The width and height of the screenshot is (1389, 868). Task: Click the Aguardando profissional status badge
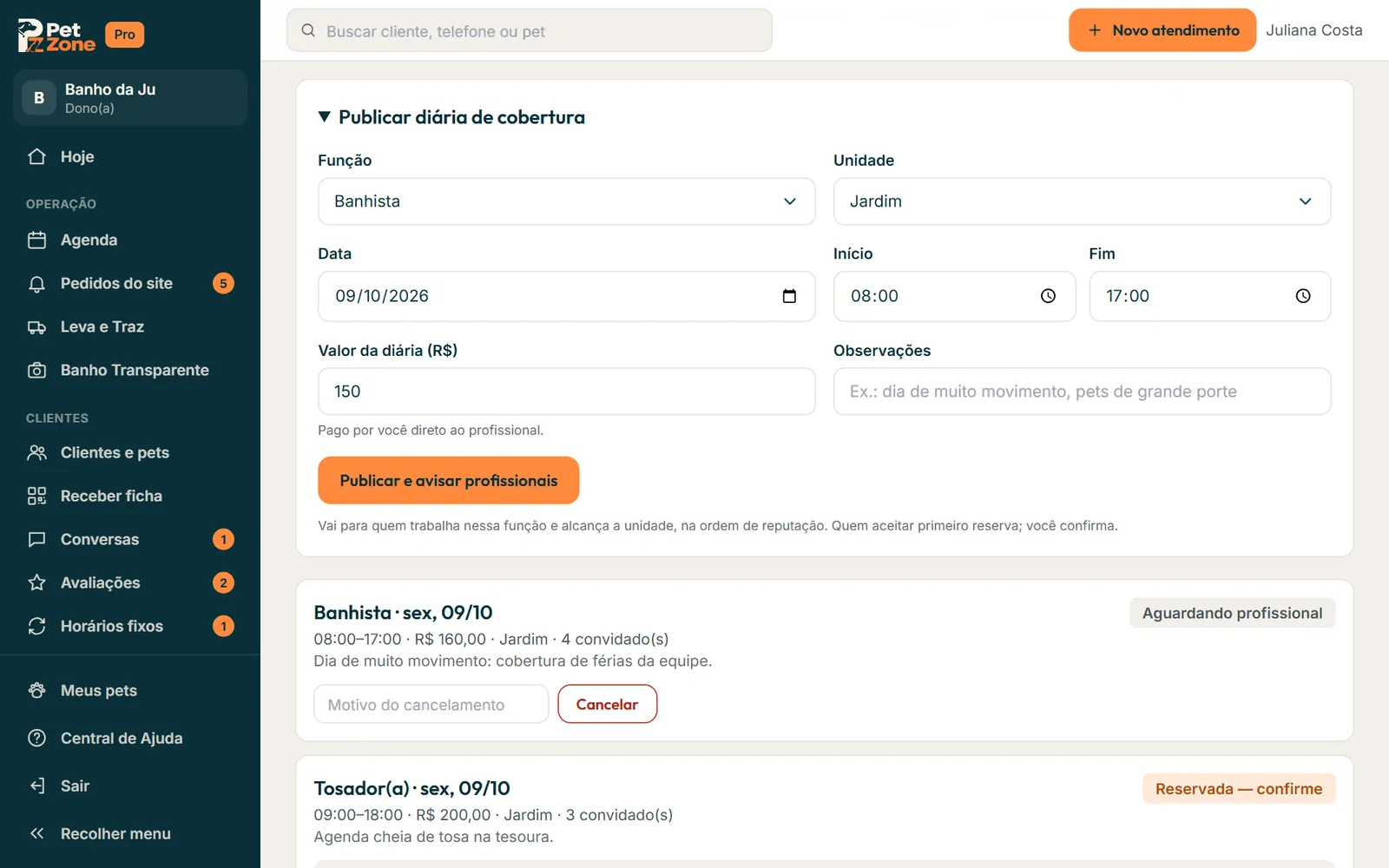(x=1232, y=613)
